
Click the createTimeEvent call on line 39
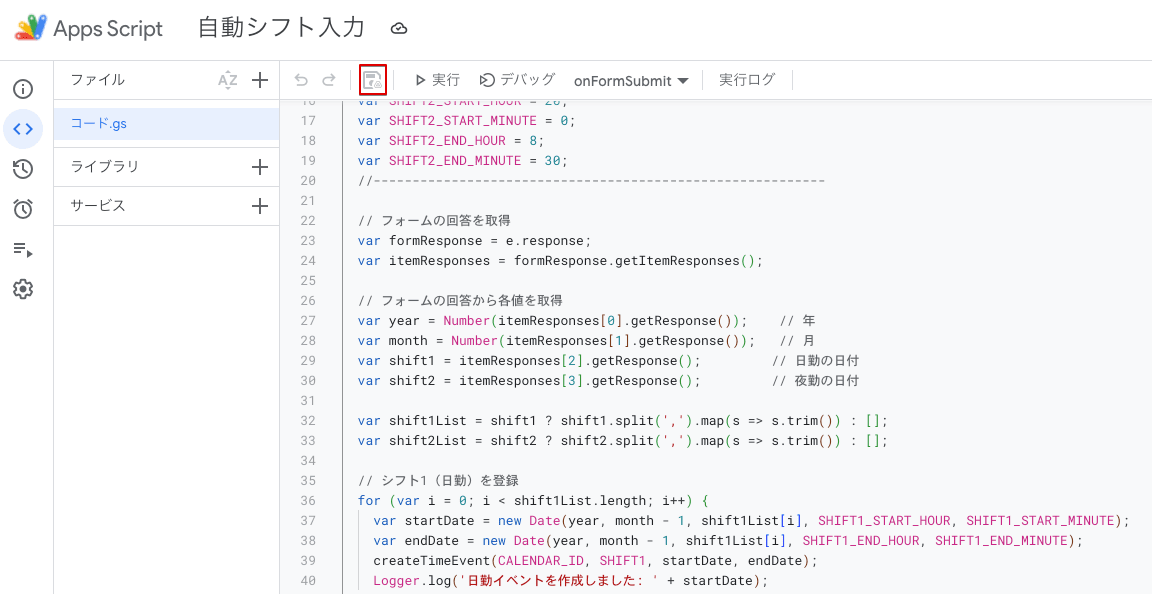(595, 561)
